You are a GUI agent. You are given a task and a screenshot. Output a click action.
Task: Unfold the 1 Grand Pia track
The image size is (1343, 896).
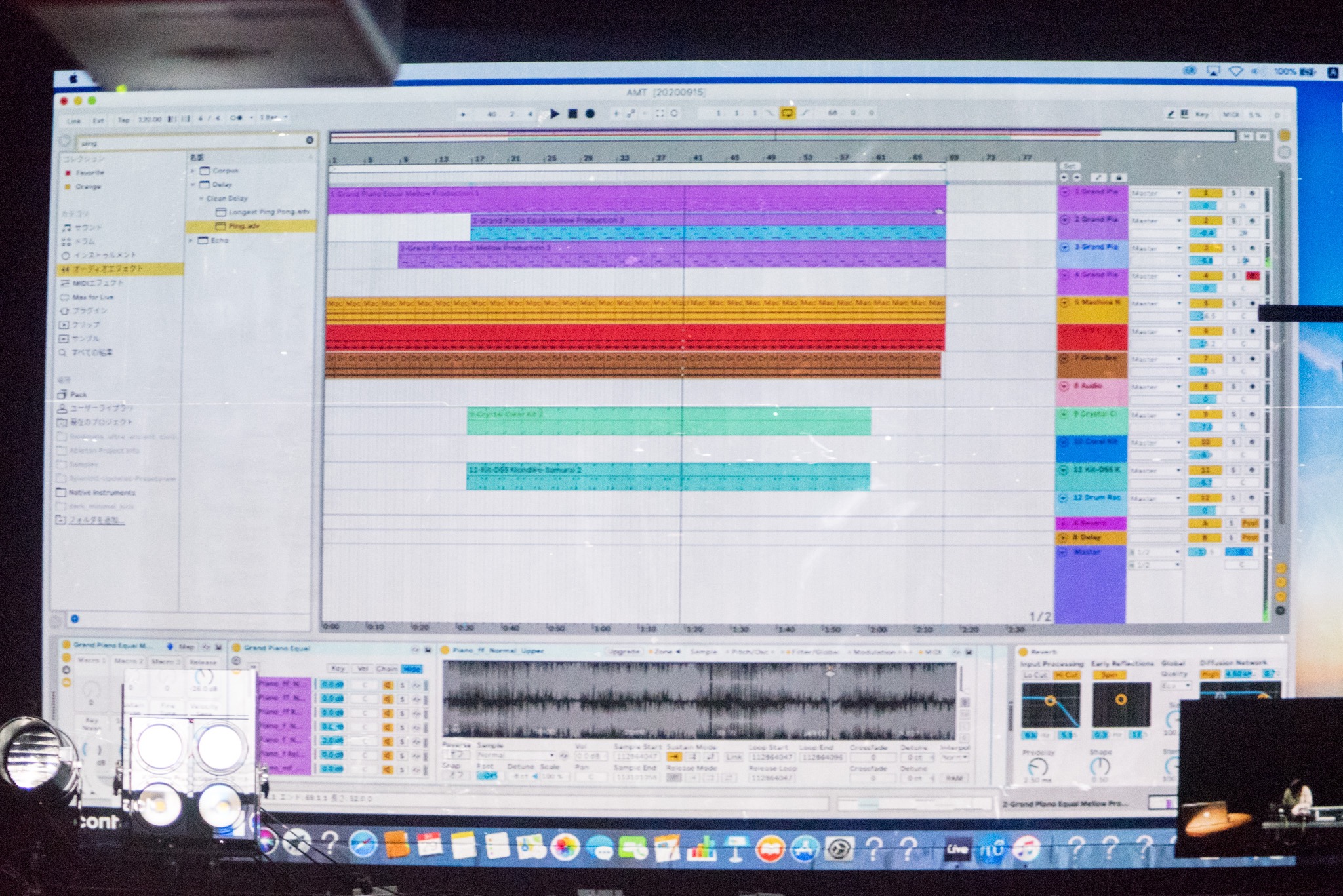click(x=1064, y=192)
